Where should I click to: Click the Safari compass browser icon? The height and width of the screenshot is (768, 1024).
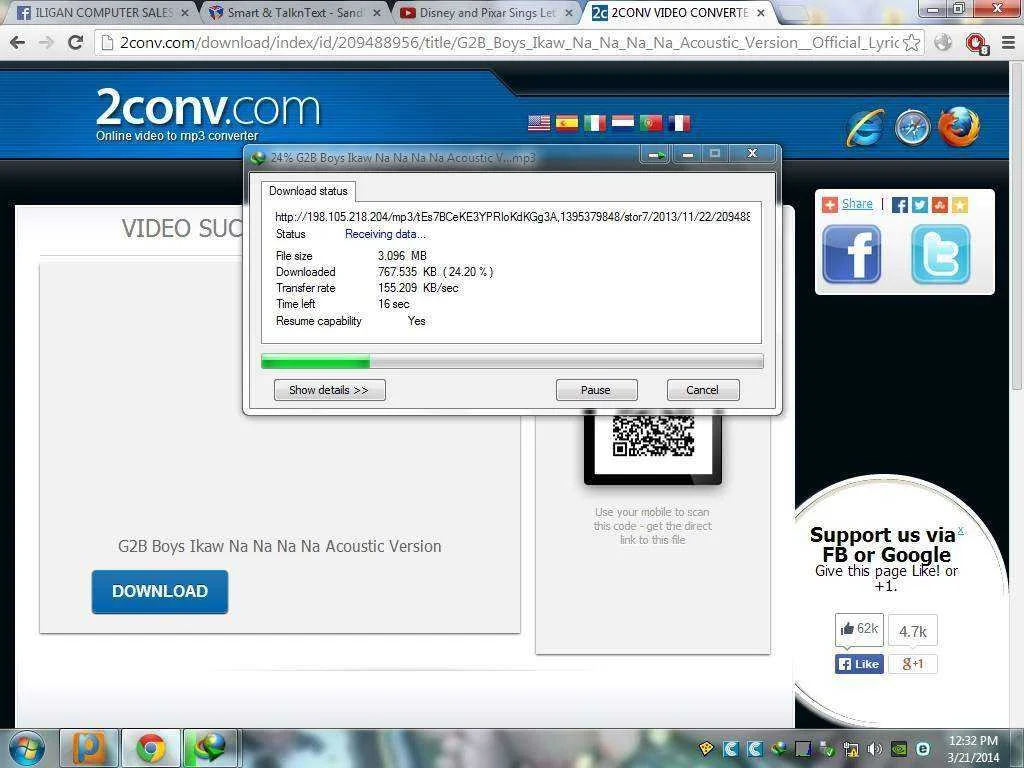(x=912, y=127)
